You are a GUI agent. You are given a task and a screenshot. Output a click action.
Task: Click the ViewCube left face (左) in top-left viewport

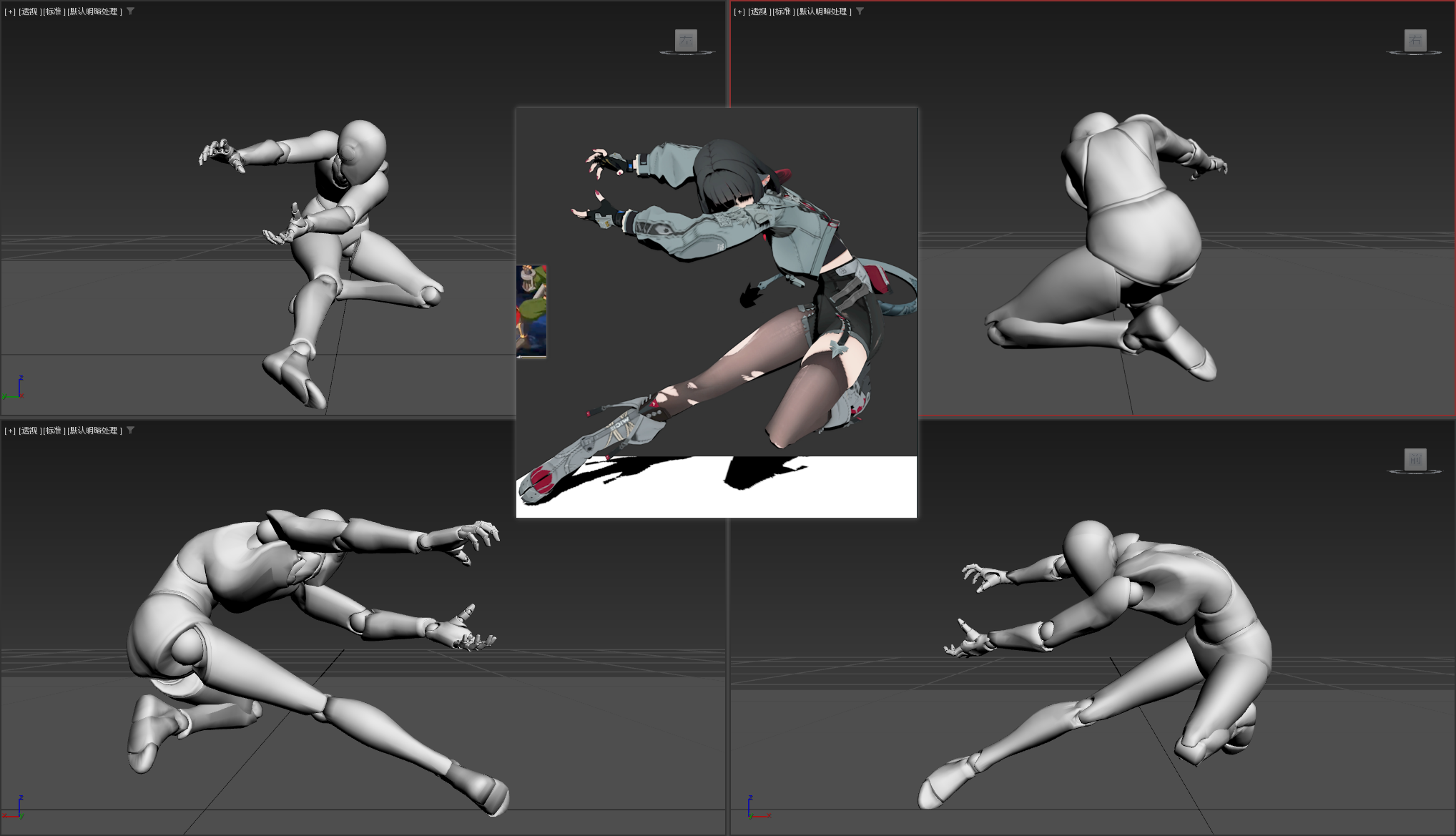686,40
